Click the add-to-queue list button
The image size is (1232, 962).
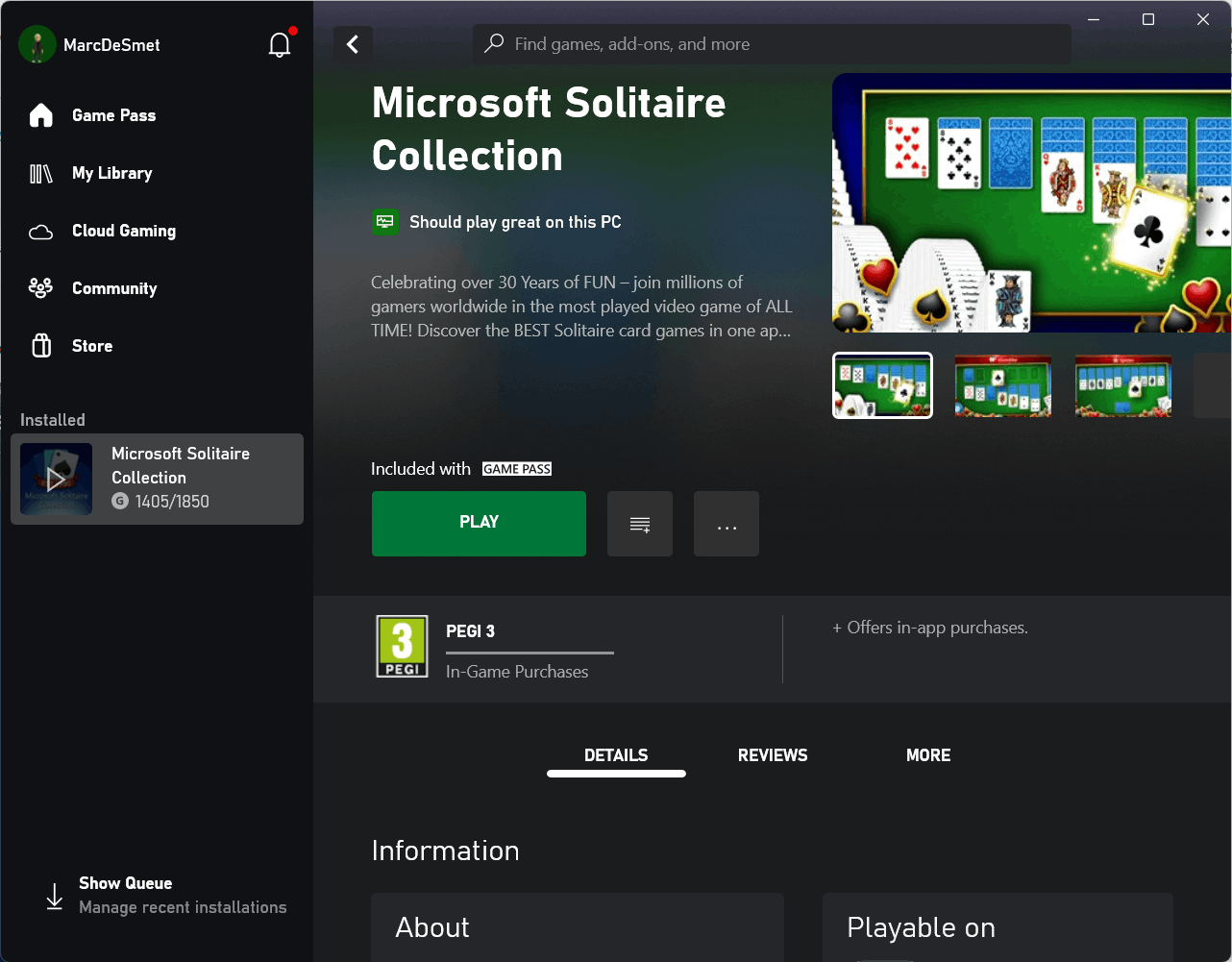640,524
